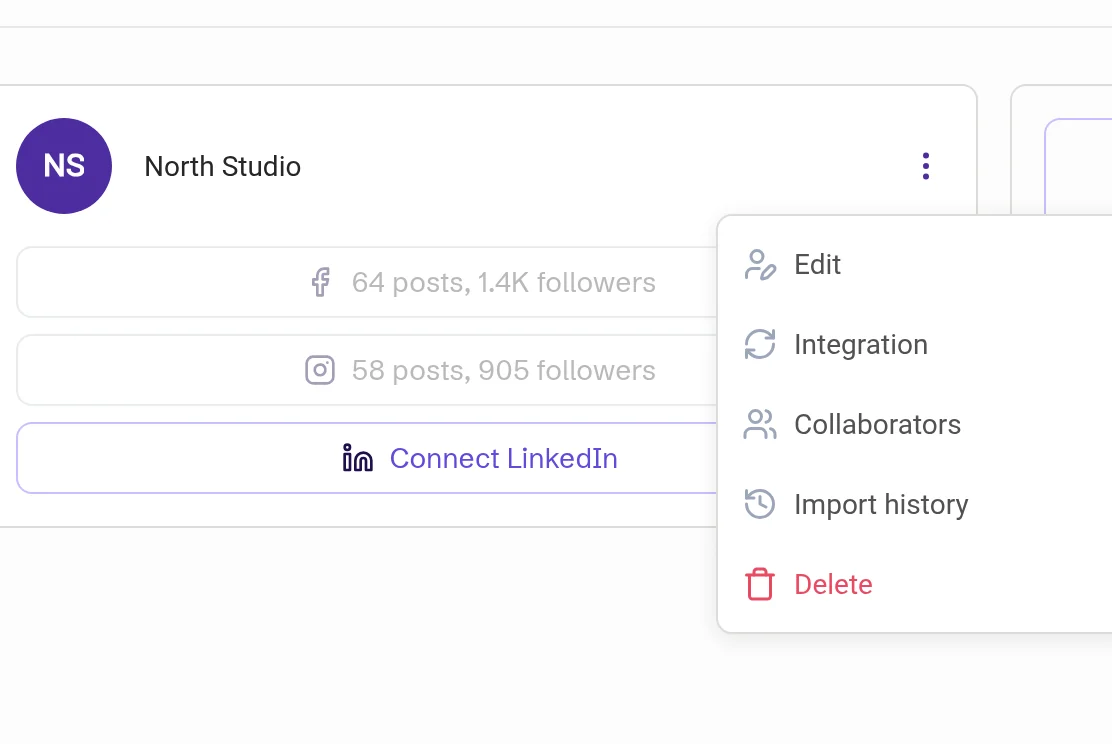This screenshot has width=1112, height=744.
Task: Click the red Delete trash icon
Action: coord(760,584)
